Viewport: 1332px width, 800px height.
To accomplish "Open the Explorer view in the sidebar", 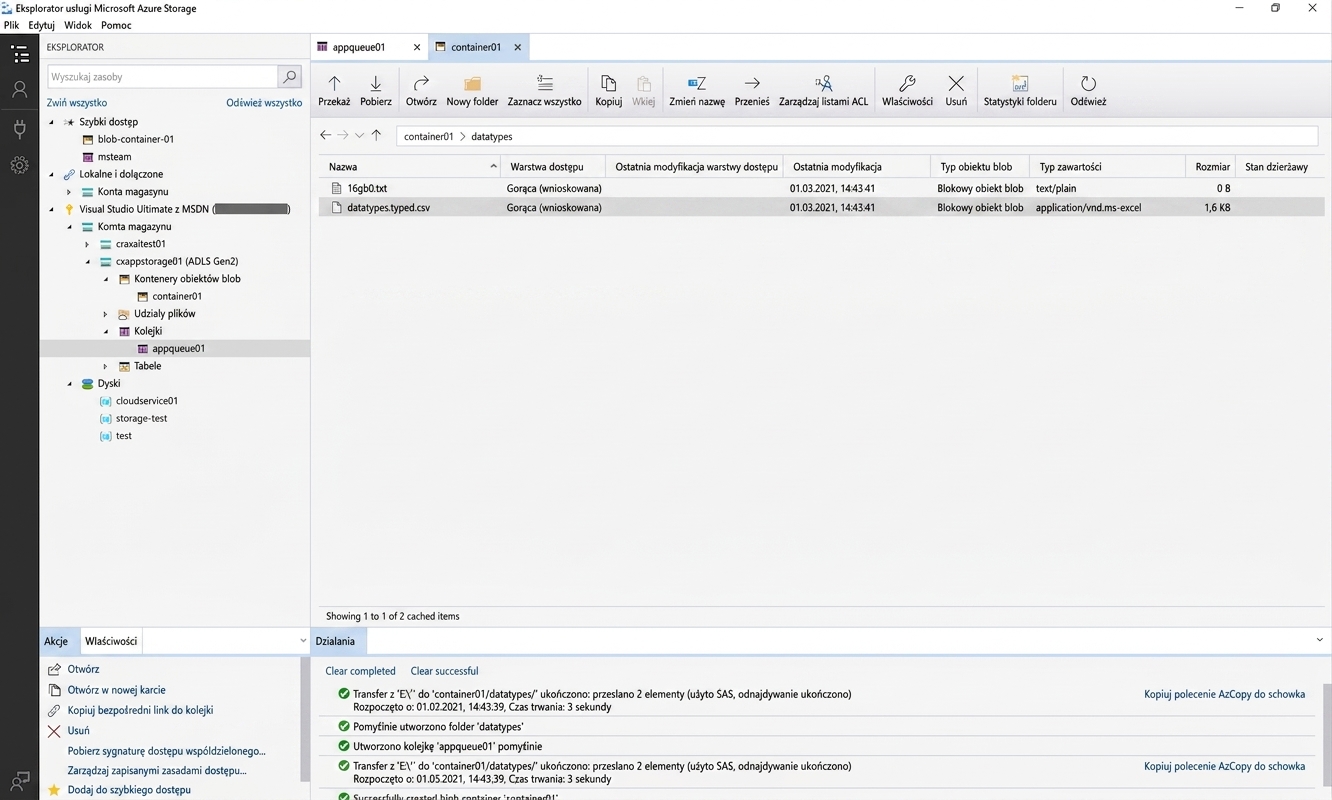I will click(19, 54).
